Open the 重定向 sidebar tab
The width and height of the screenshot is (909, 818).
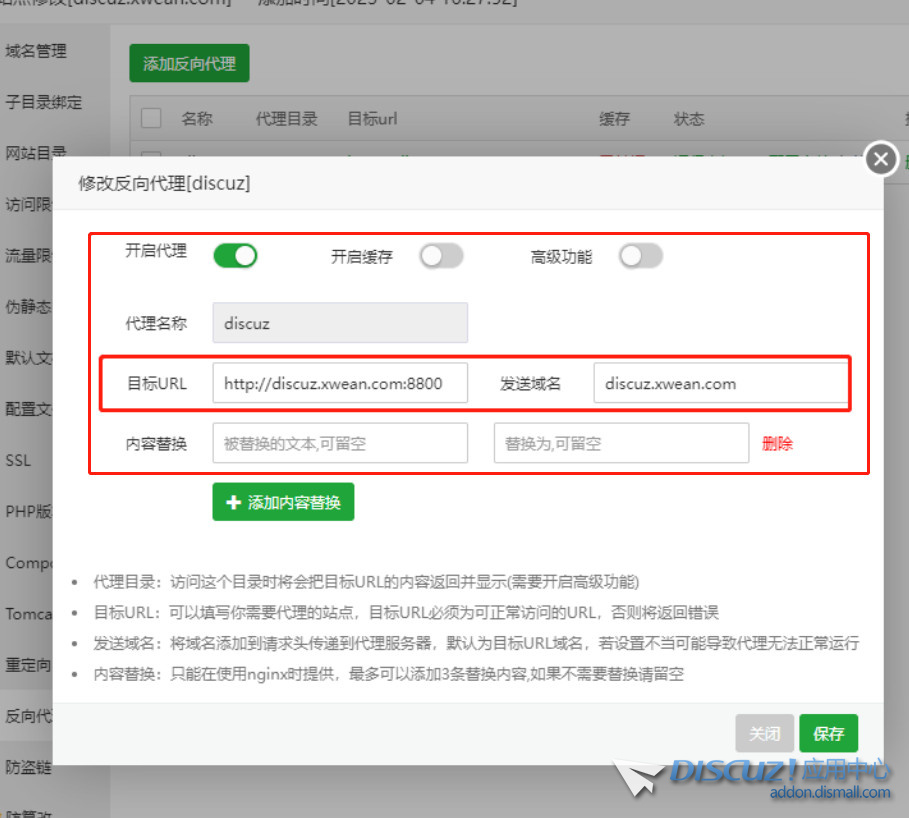pyautogui.click(x=28, y=664)
